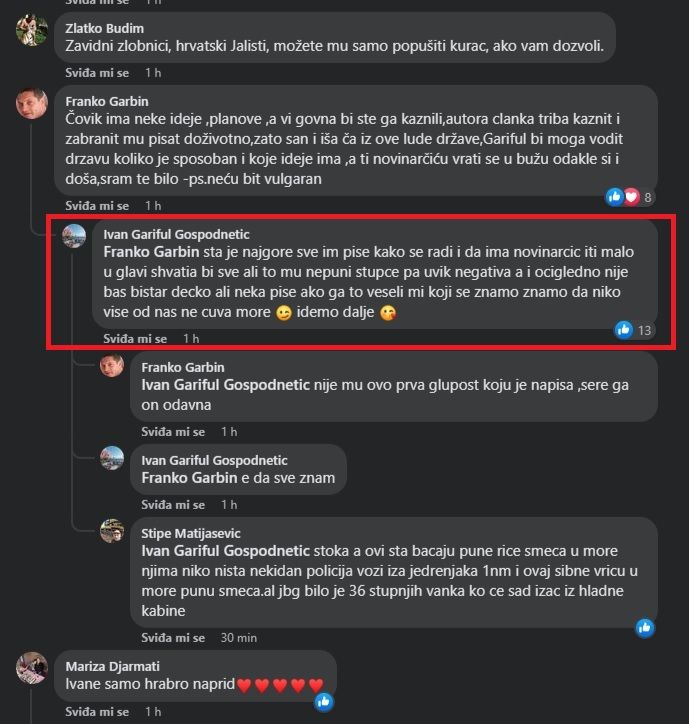Click Franko Garbin's avatar on top-level comment

click(32, 103)
